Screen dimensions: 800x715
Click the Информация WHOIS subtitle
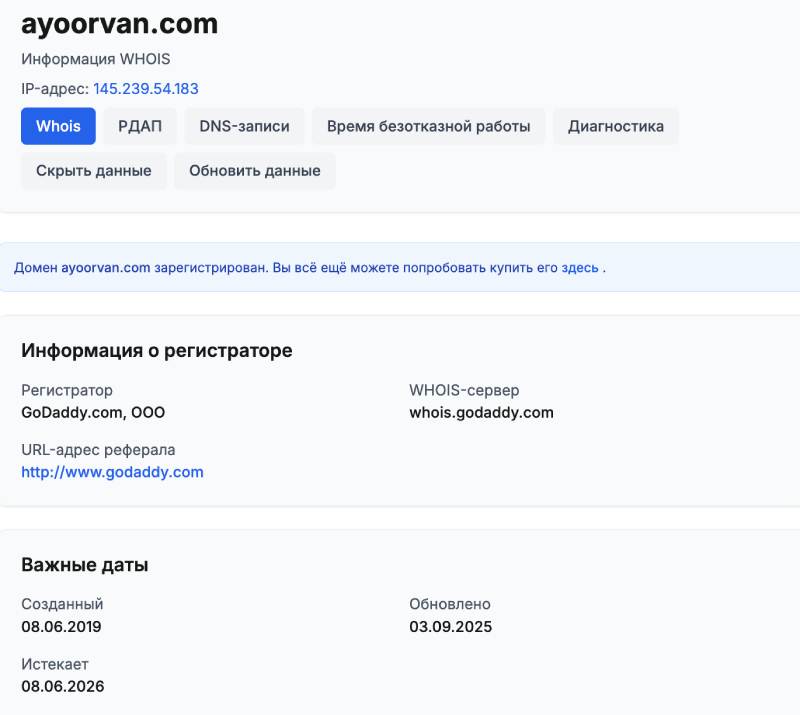pos(95,59)
